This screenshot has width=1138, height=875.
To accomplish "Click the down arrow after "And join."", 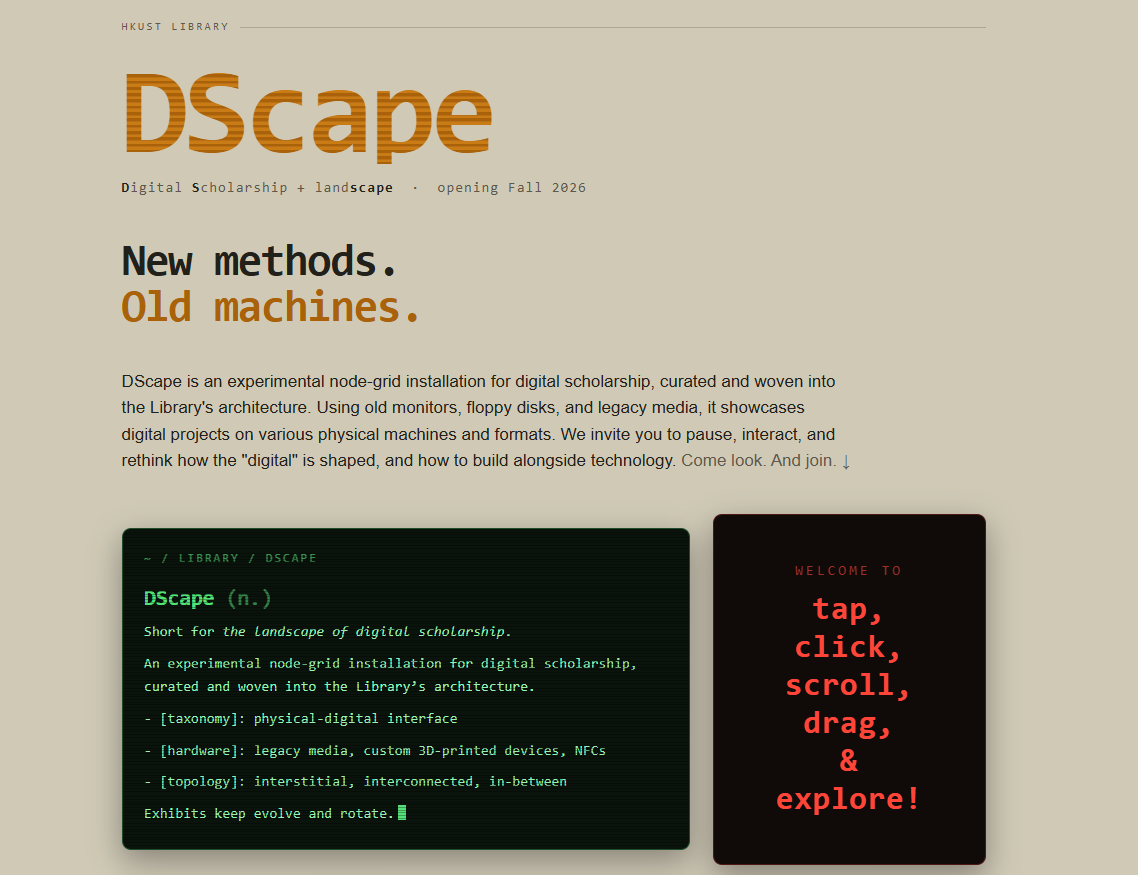I will 846,461.
